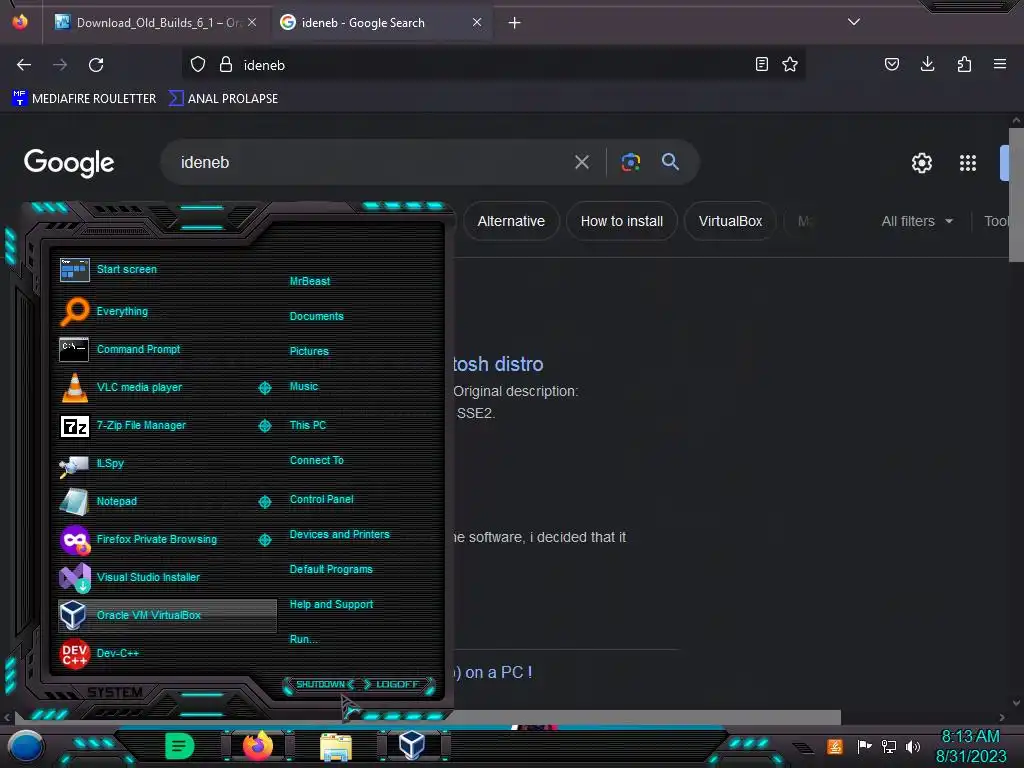The height and width of the screenshot is (768, 1024).
Task: Open All filters dropdown
Action: click(x=916, y=221)
